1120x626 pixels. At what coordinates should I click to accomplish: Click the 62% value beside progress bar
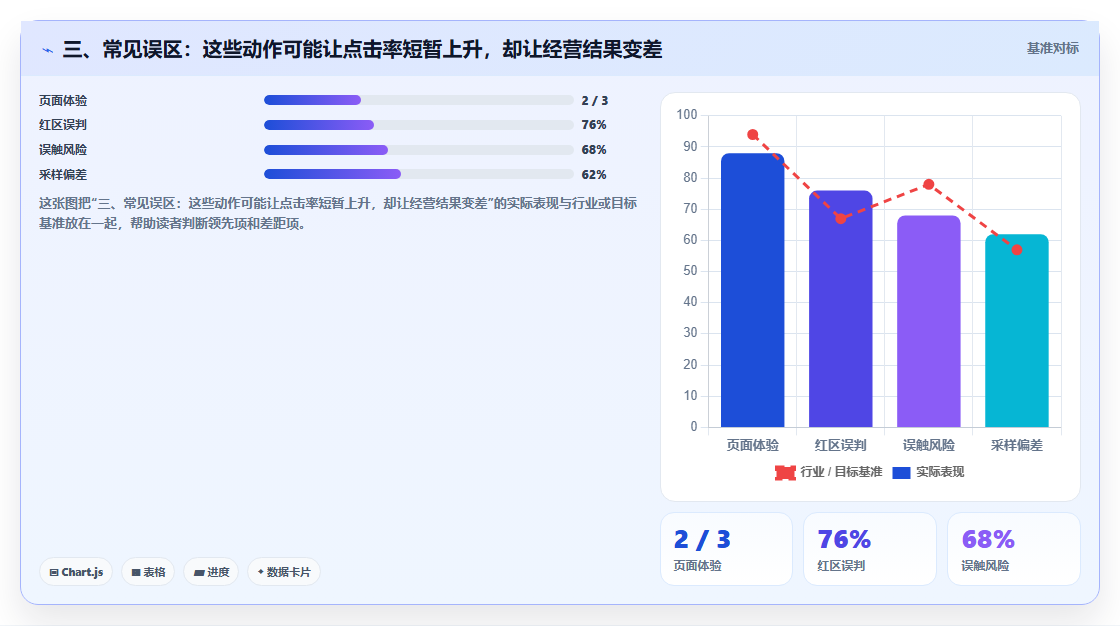click(594, 174)
